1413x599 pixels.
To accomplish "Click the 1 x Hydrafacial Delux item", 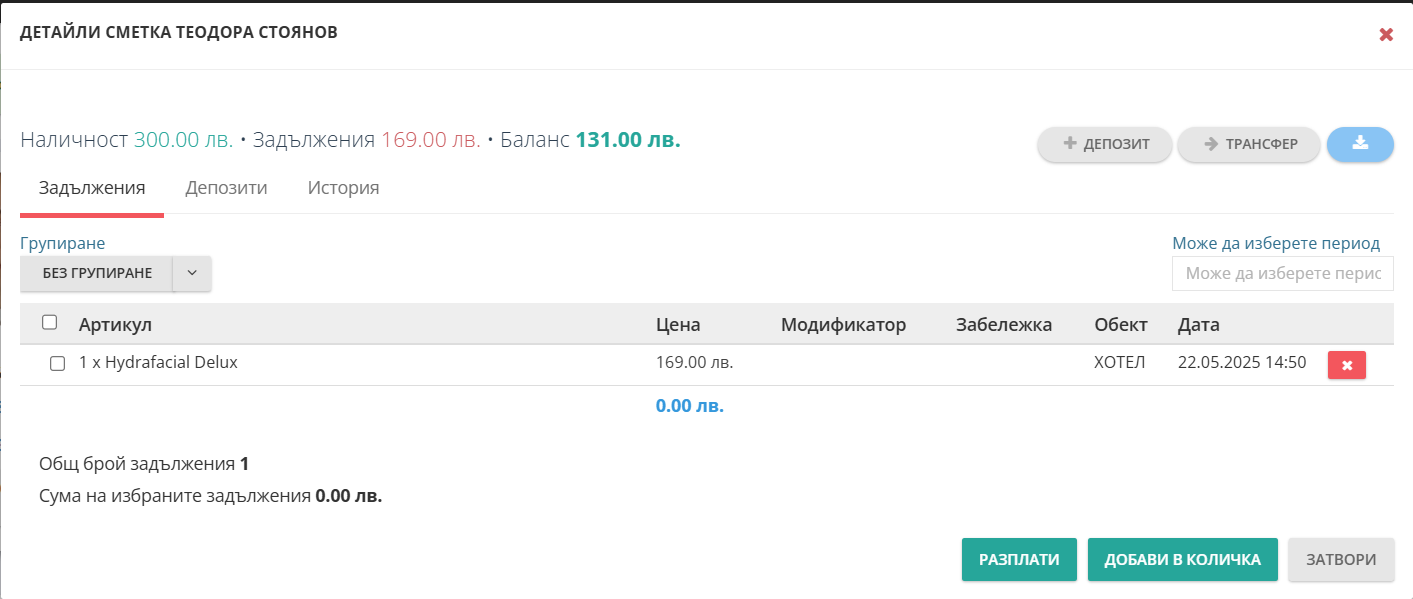I will (x=158, y=363).
